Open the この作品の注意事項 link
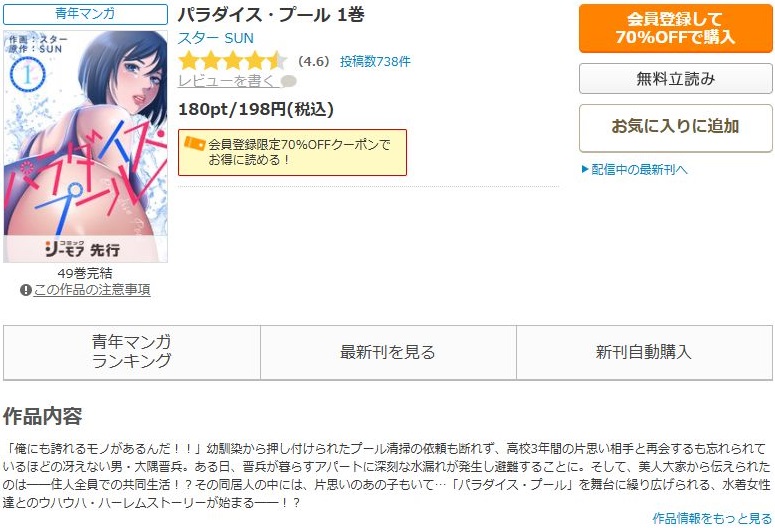775x528 pixels. pyautogui.click(x=92, y=290)
